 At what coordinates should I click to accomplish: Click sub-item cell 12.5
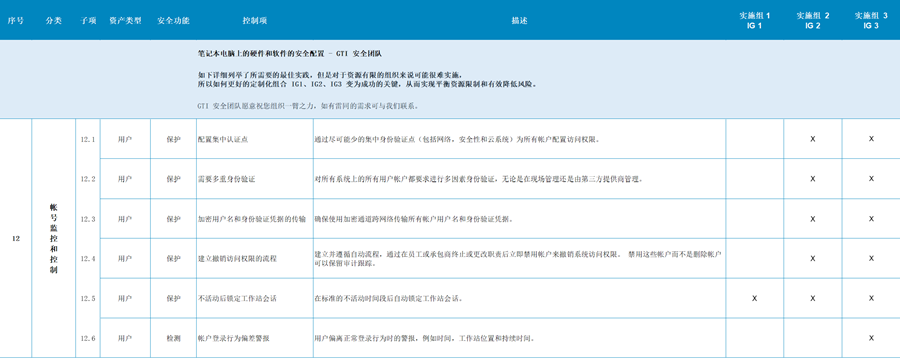coord(88,298)
